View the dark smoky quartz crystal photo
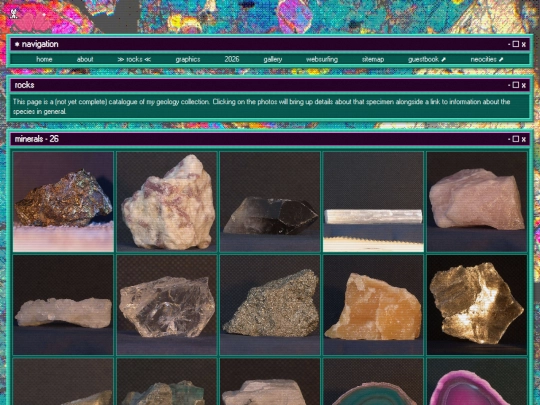Viewport: 540px width, 405px height. click(270, 202)
